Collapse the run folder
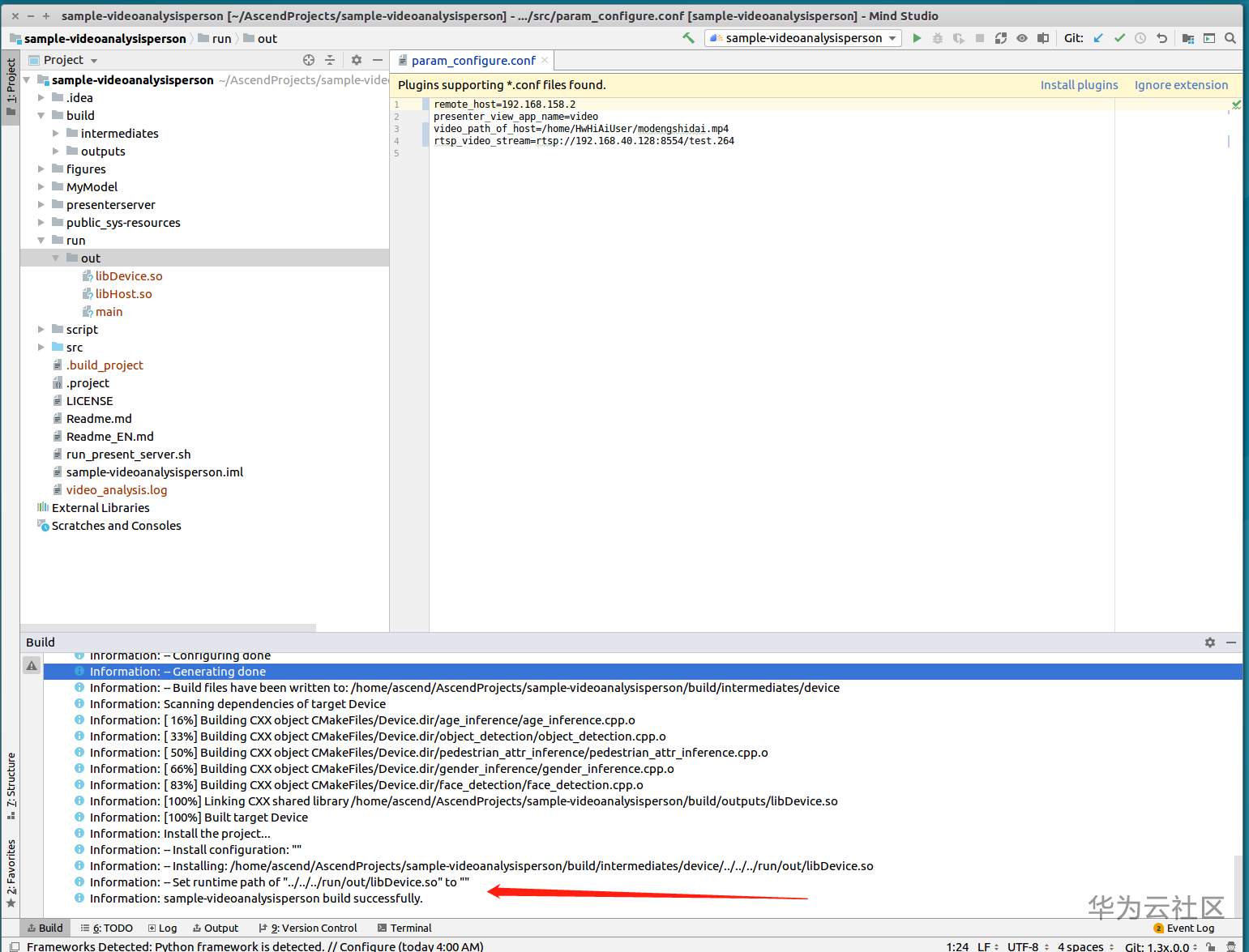 (x=41, y=241)
